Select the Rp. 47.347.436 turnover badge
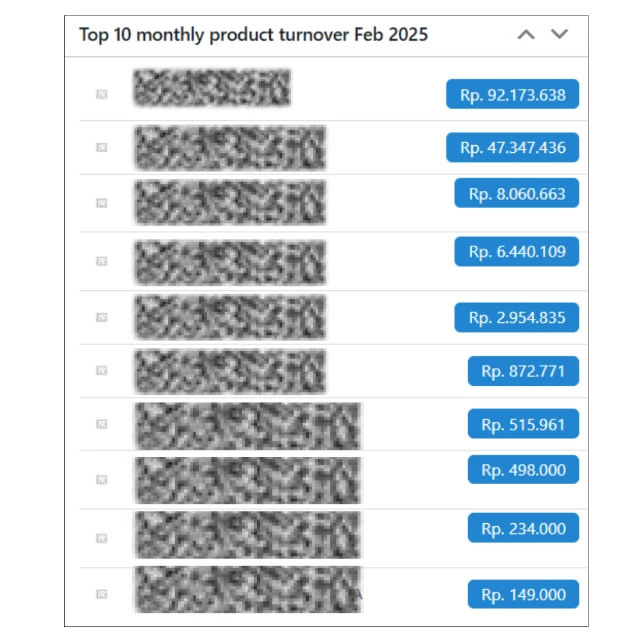Viewport: 640px width, 640px height. pos(512,148)
